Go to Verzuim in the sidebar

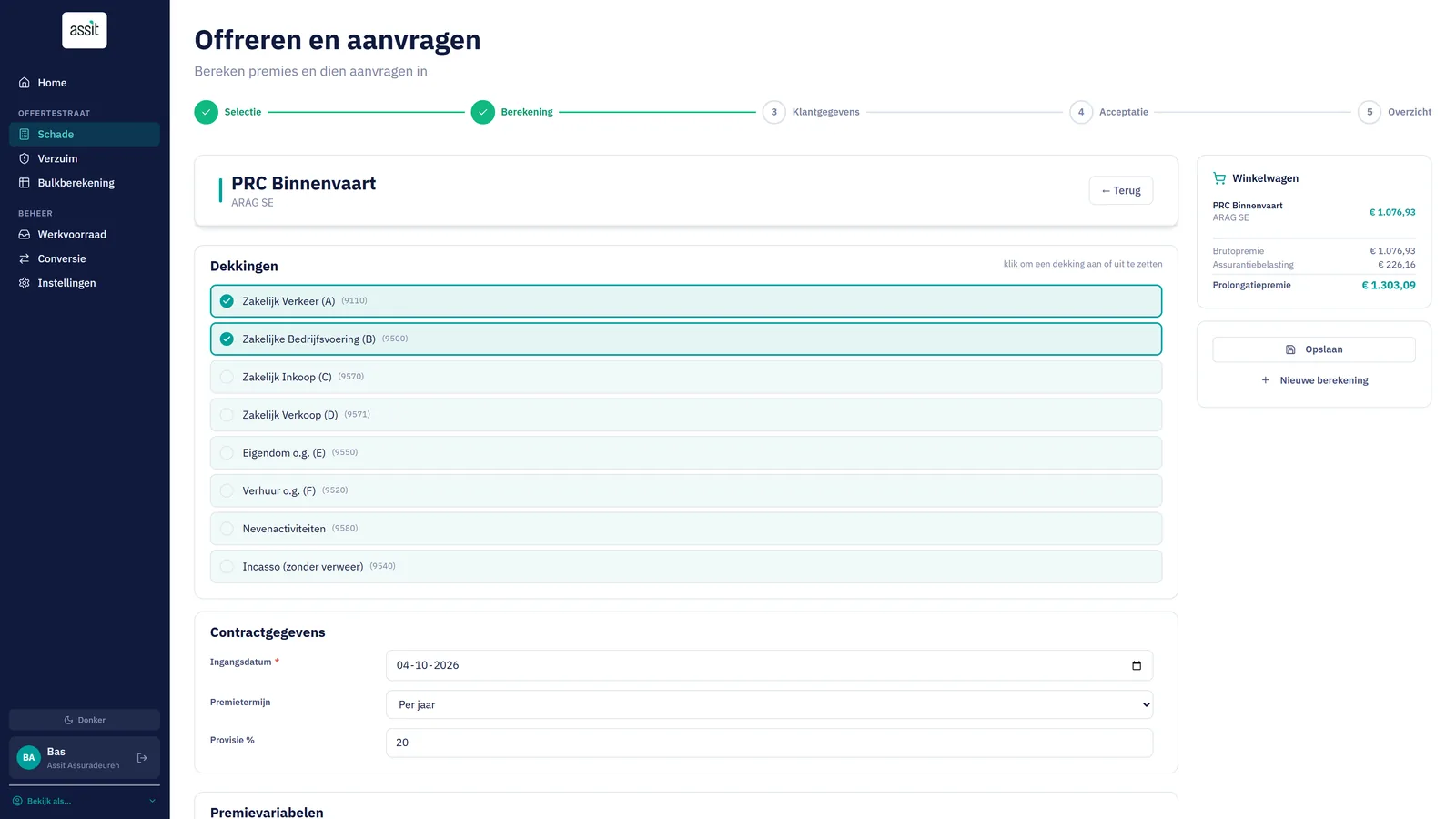click(85, 158)
